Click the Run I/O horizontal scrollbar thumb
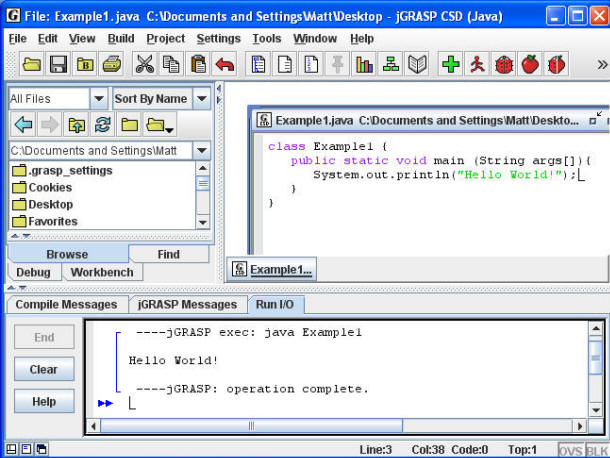Image resolution: width=610 pixels, height=458 pixels. coord(251,426)
